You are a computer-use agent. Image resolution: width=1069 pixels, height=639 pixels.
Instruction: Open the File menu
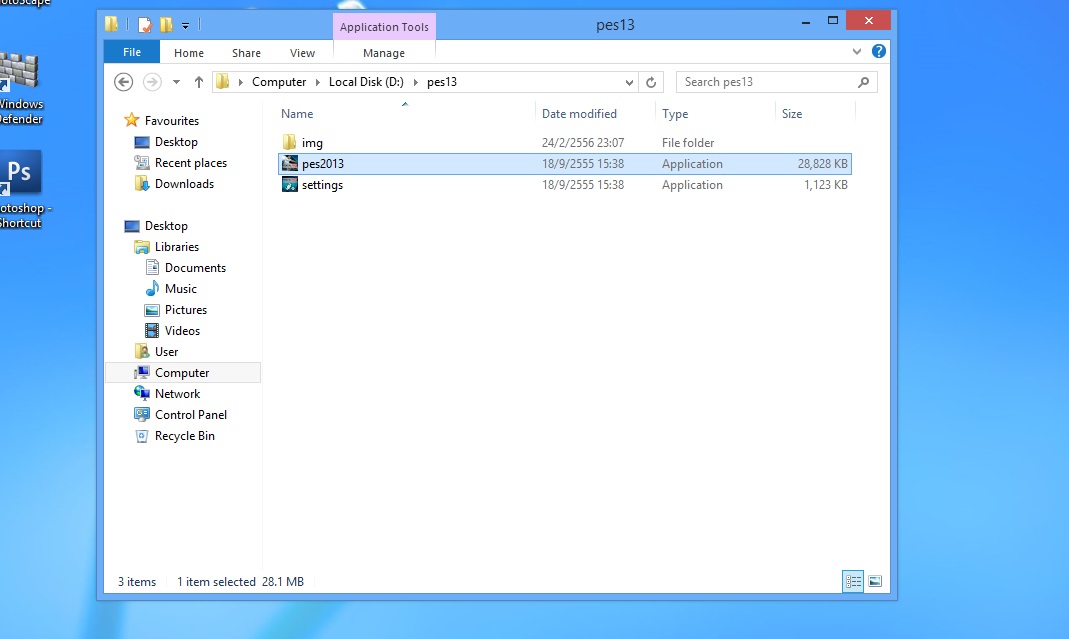(132, 52)
